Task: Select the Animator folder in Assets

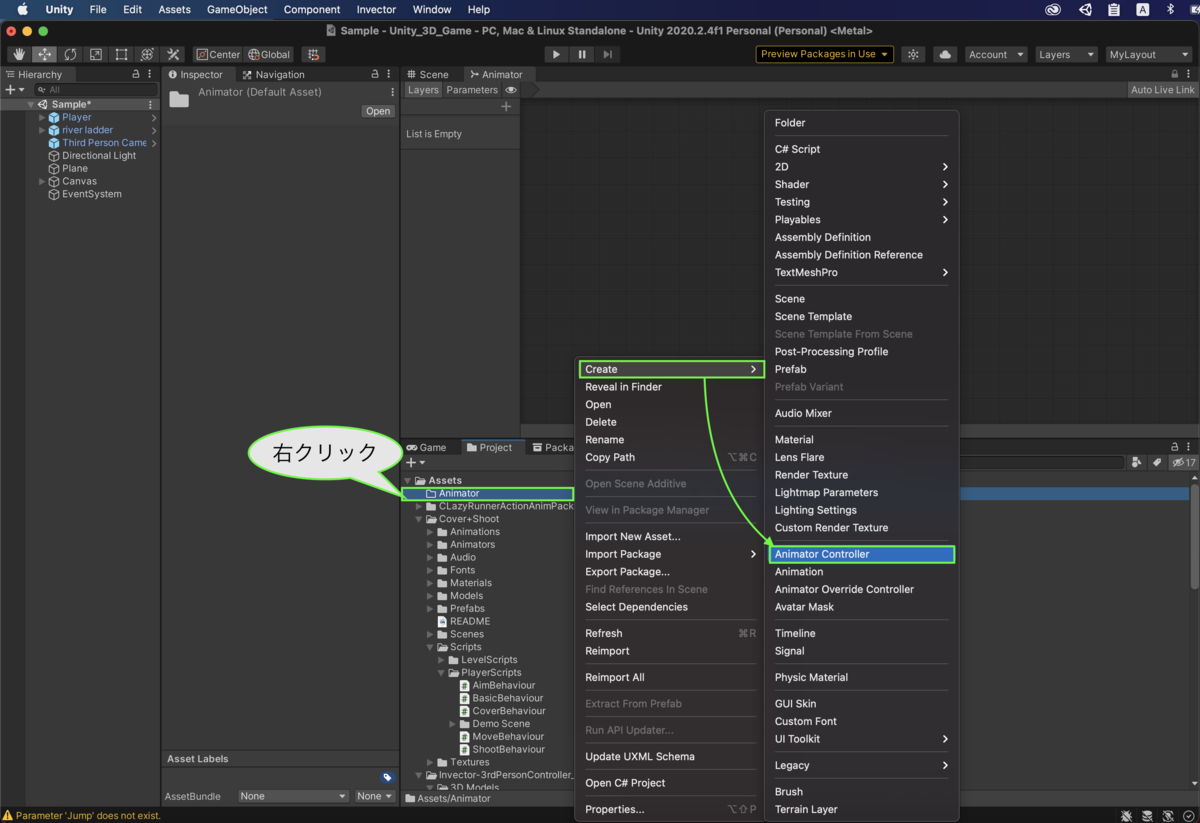Action: [x=488, y=493]
